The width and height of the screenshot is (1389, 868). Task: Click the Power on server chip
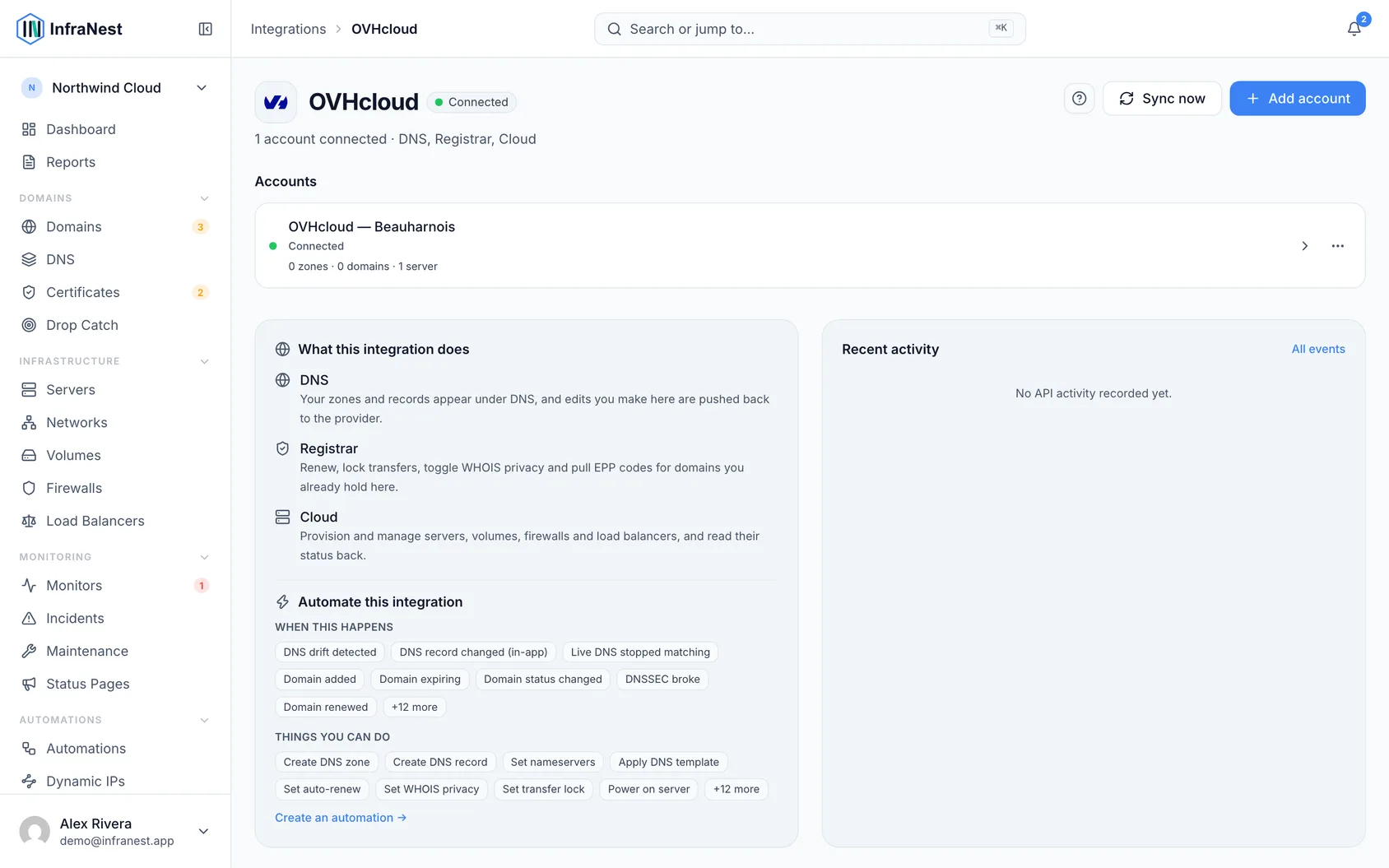click(x=649, y=789)
